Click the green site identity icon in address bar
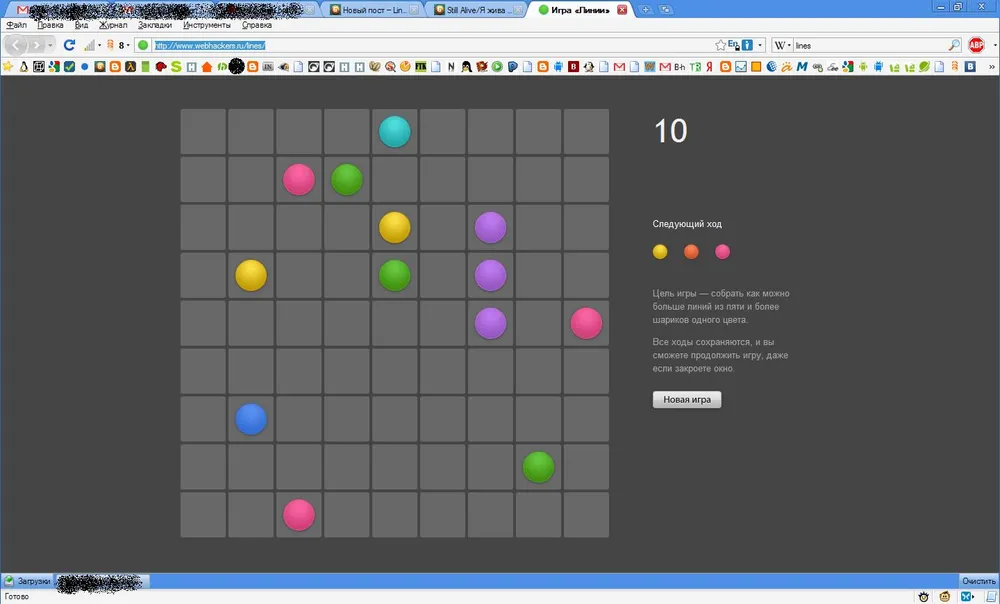Image resolution: width=1000 pixels, height=604 pixels. (143, 45)
